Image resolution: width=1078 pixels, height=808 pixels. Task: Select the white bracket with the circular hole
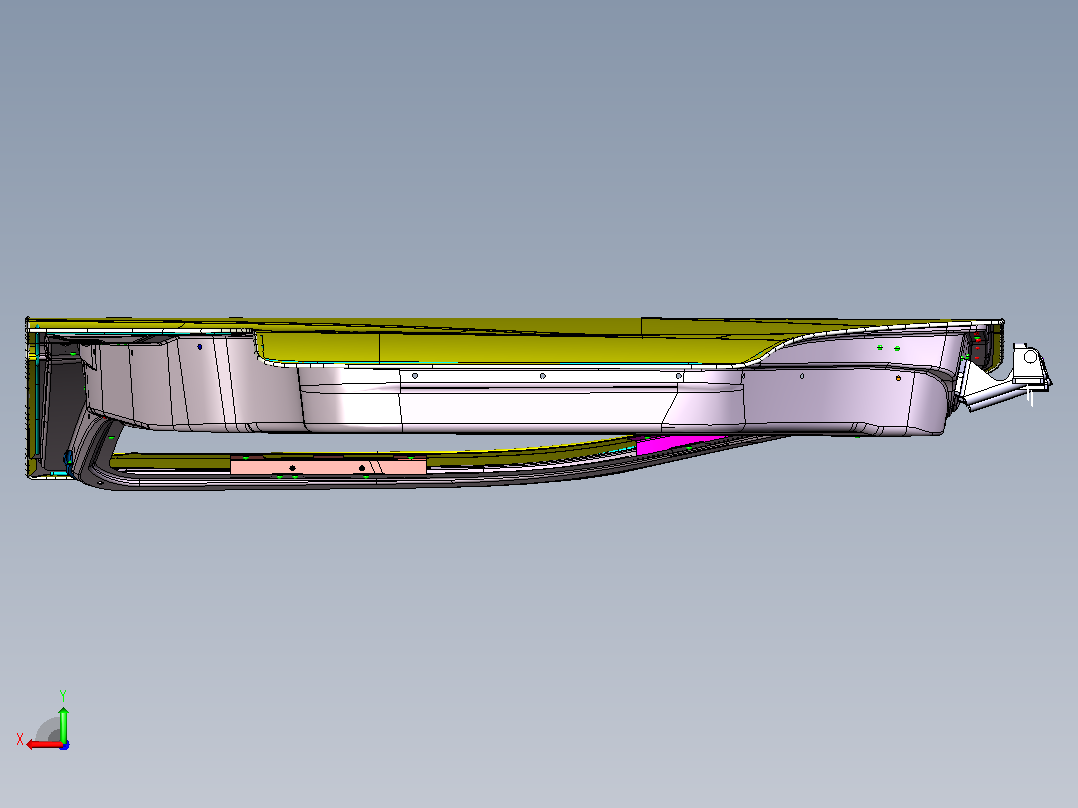1030,367
